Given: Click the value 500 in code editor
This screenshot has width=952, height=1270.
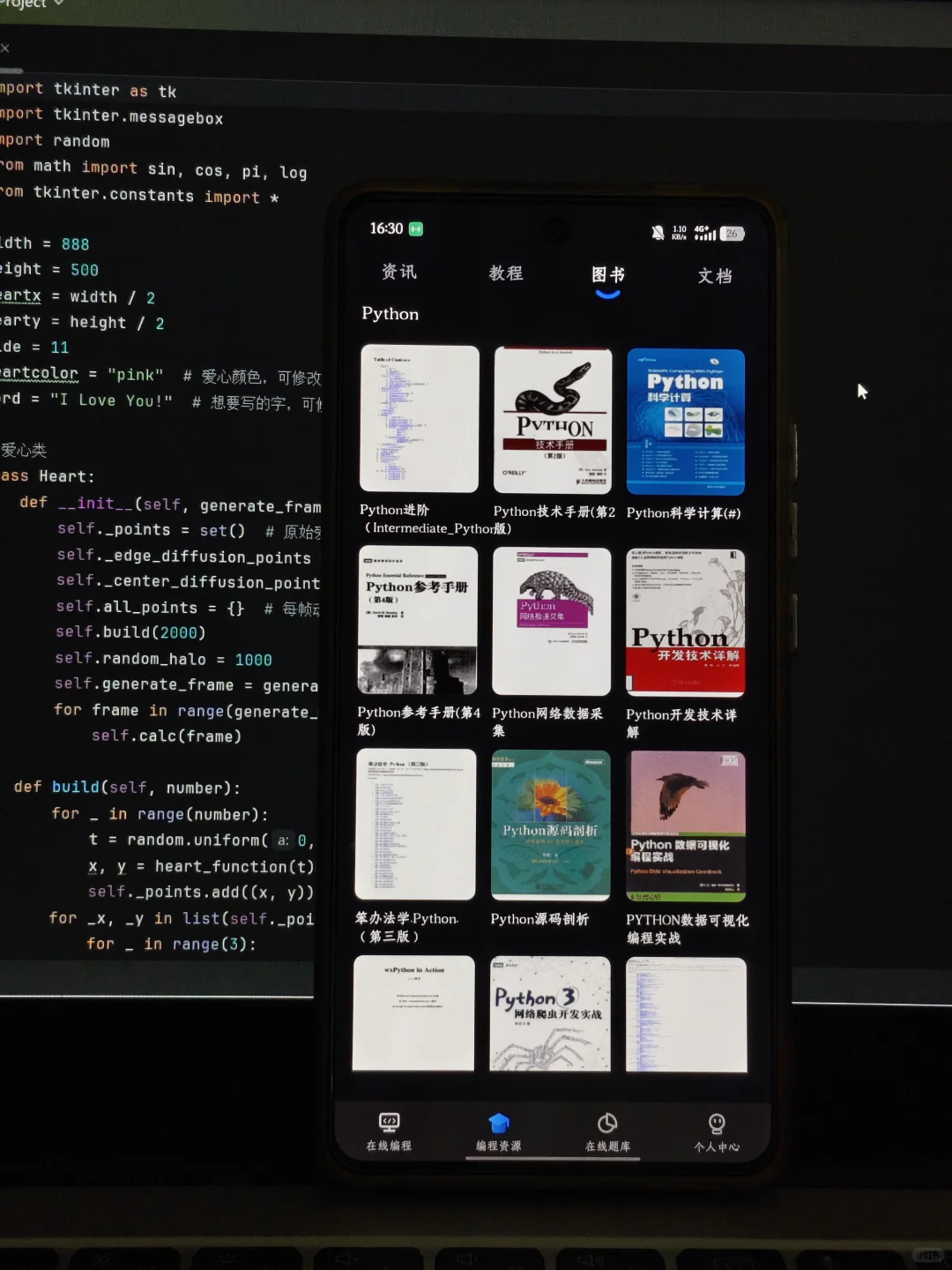Looking at the screenshot, I should [x=85, y=270].
